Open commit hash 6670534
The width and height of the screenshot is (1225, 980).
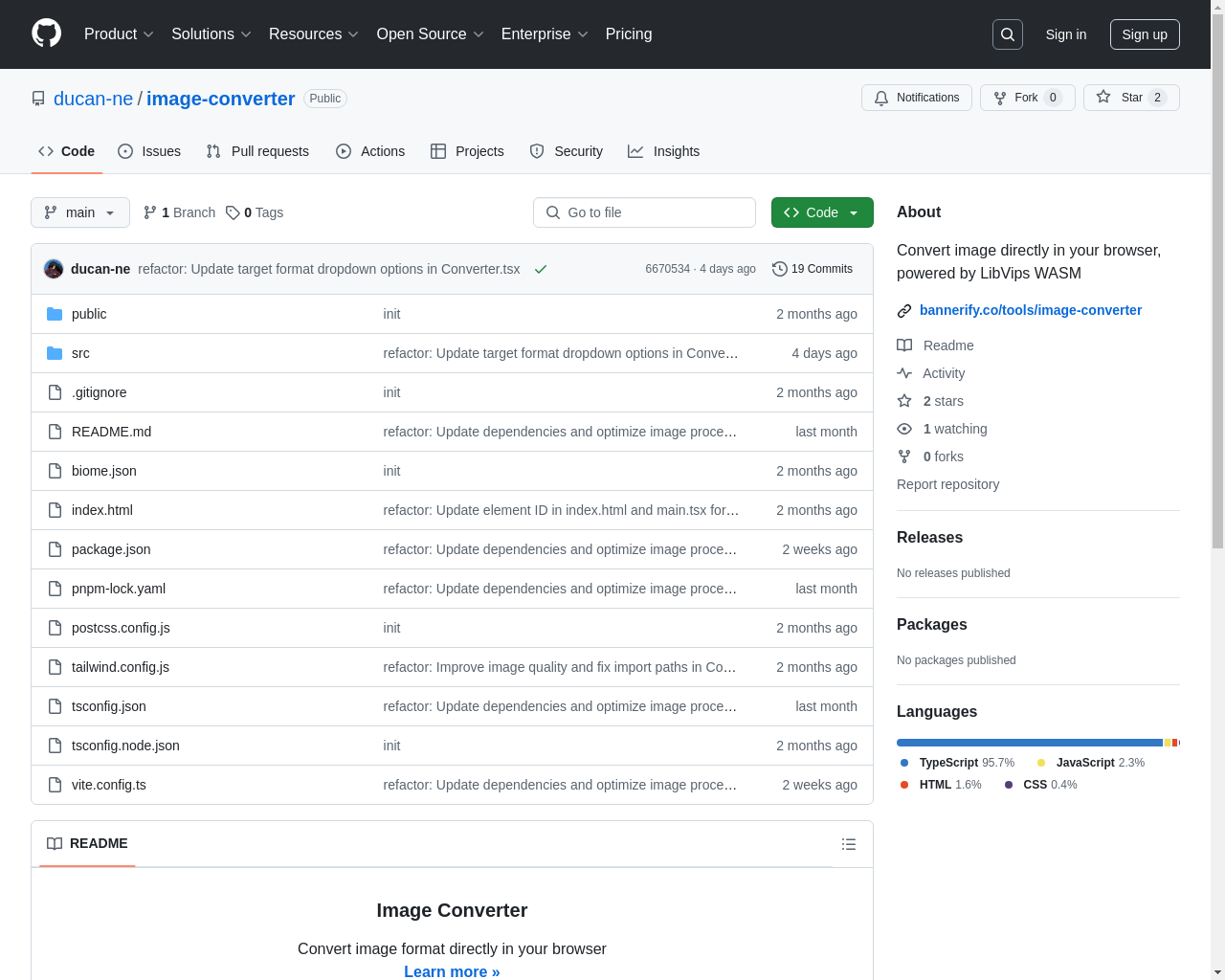pyautogui.click(x=667, y=269)
